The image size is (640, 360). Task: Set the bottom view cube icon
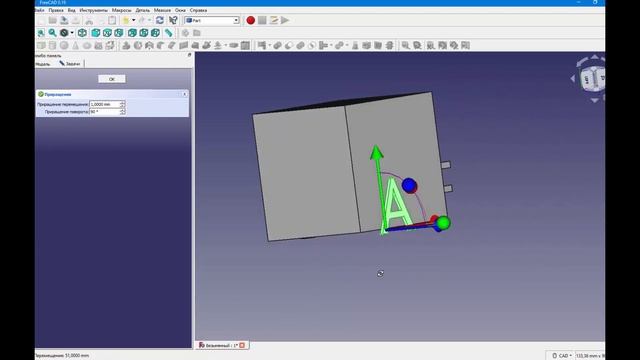(x=144, y=33)
